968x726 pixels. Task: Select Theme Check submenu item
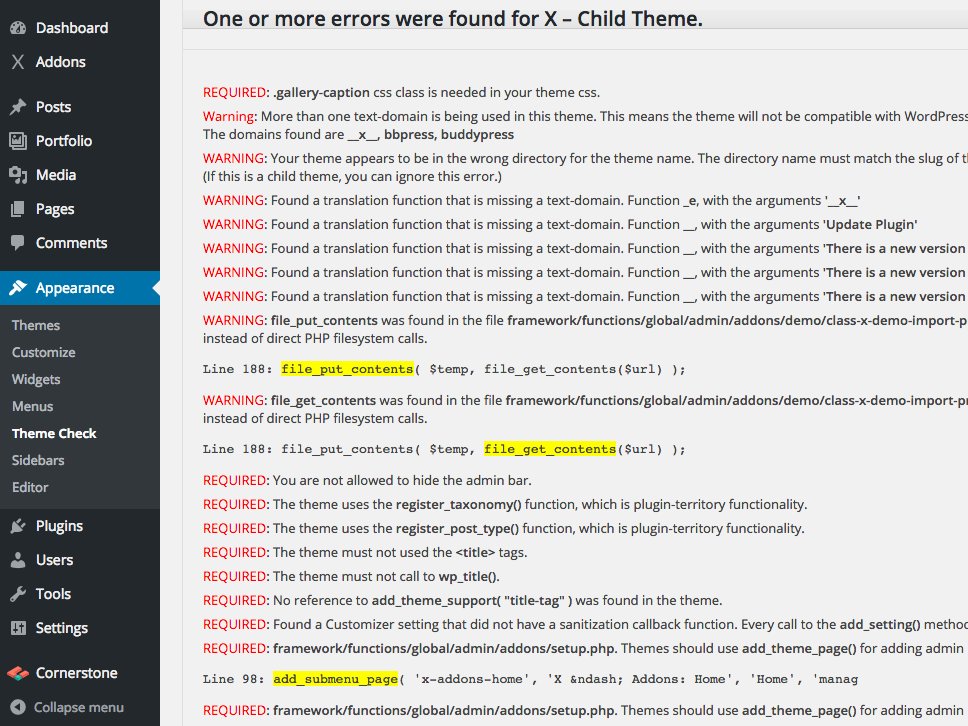54,433
